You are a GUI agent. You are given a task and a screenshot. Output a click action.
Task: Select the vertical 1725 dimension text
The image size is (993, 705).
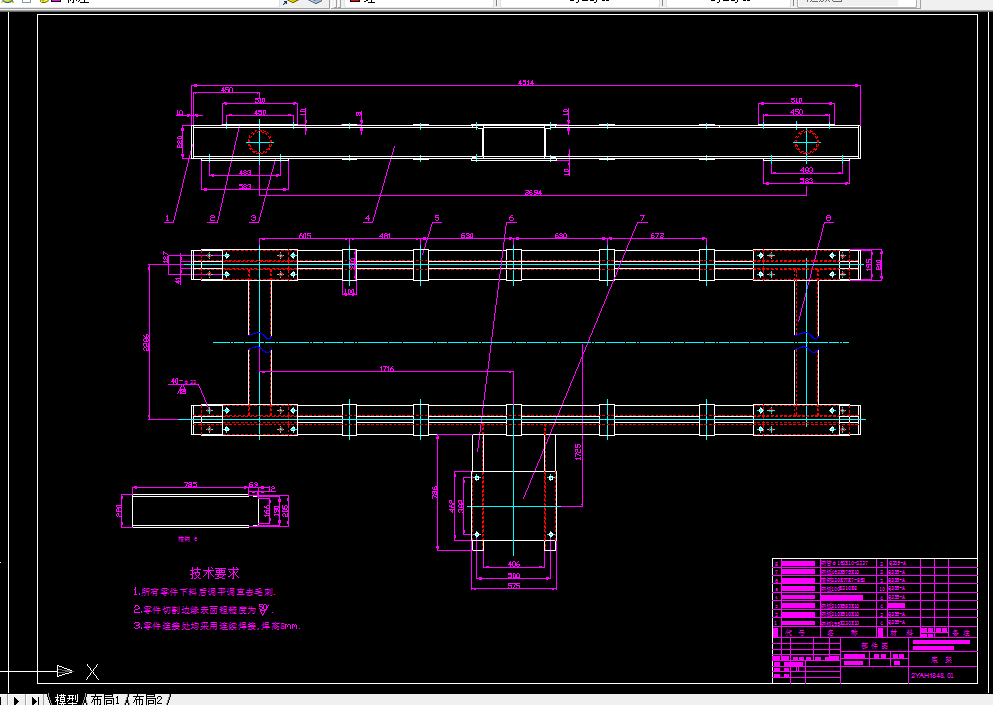(578, 452)
